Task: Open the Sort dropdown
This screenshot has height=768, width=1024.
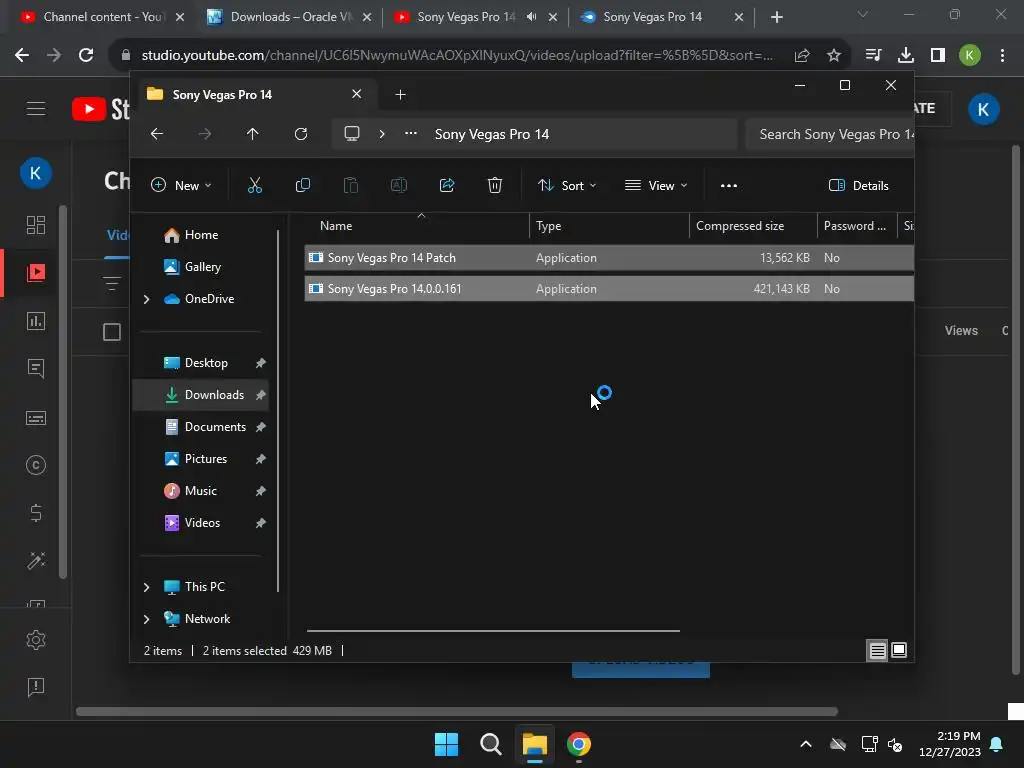Action: (x=567, y=185)
